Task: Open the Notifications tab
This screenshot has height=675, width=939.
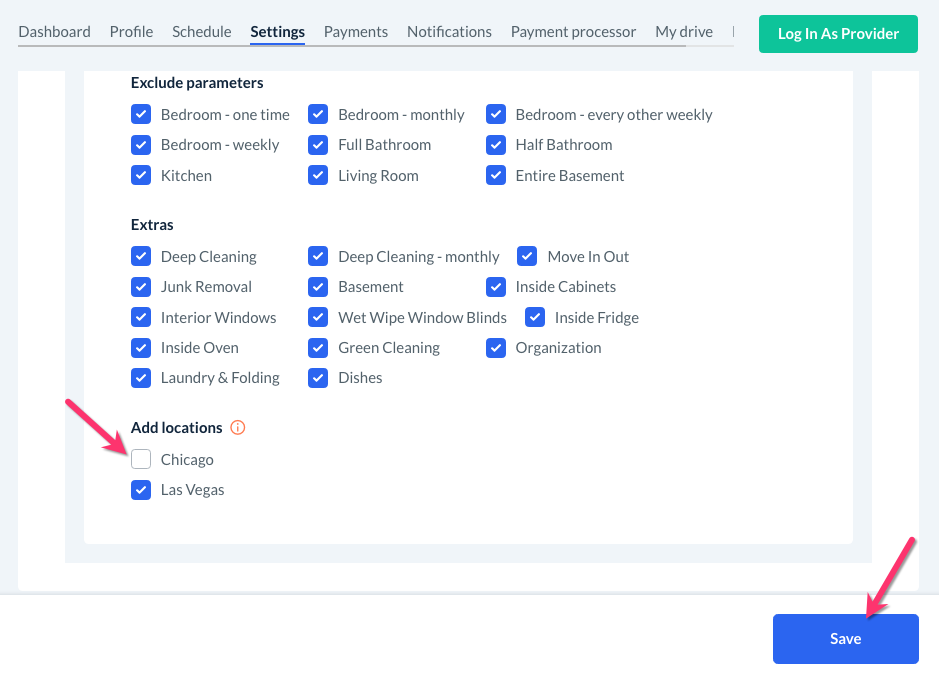Action: [449, 32]
